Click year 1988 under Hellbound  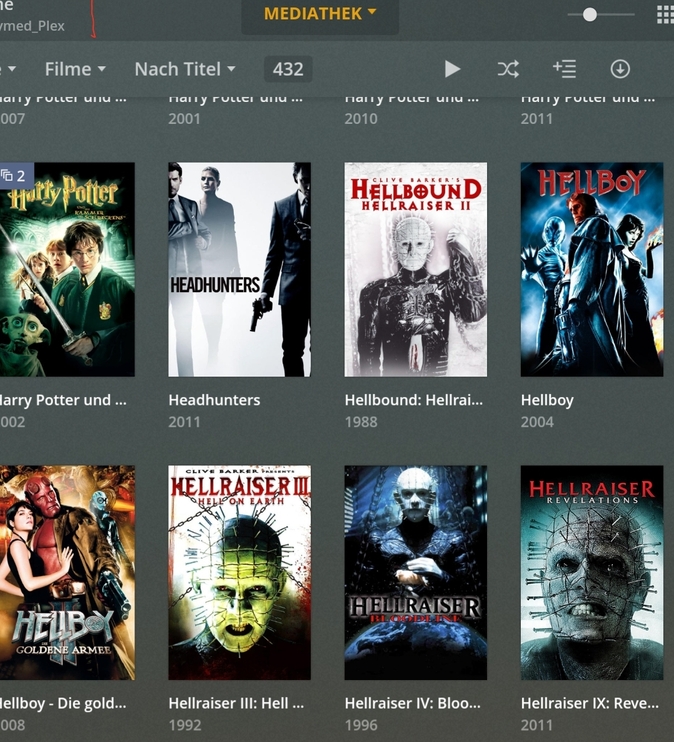(x=361, y=422)
